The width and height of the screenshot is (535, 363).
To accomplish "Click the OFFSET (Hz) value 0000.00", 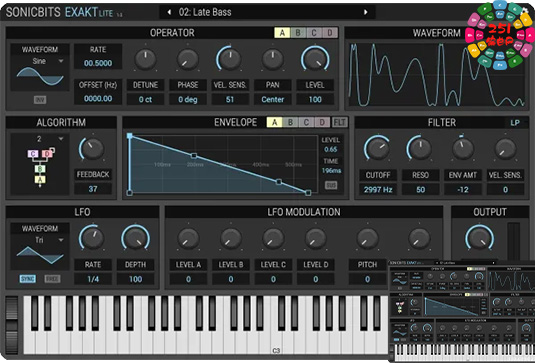I will 98,99.
